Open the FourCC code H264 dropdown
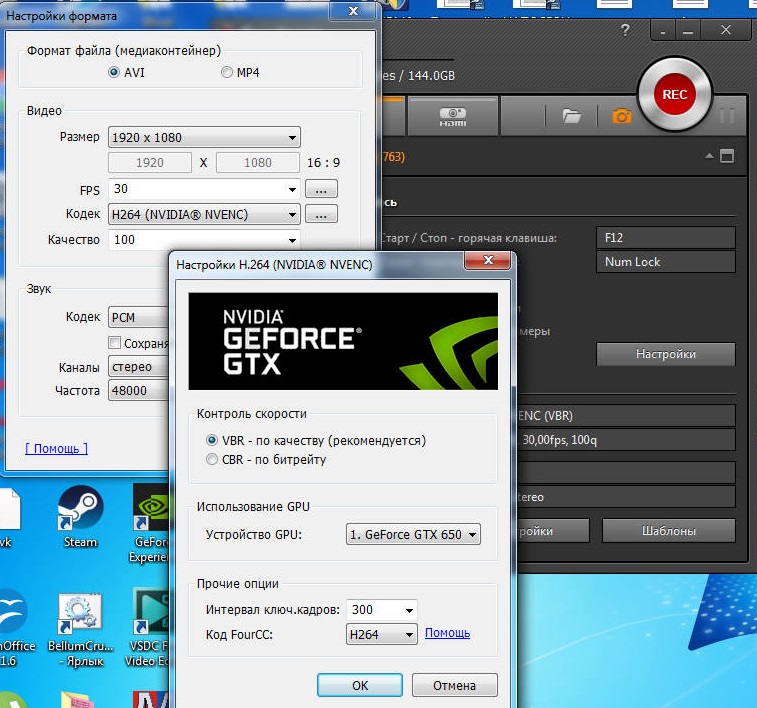 point(381,634)
